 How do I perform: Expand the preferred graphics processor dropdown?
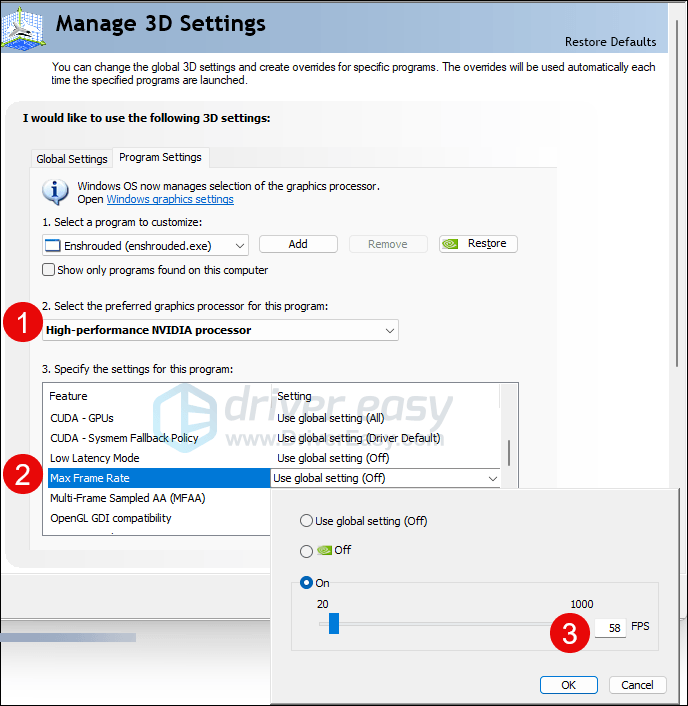(x=389, y=330)
